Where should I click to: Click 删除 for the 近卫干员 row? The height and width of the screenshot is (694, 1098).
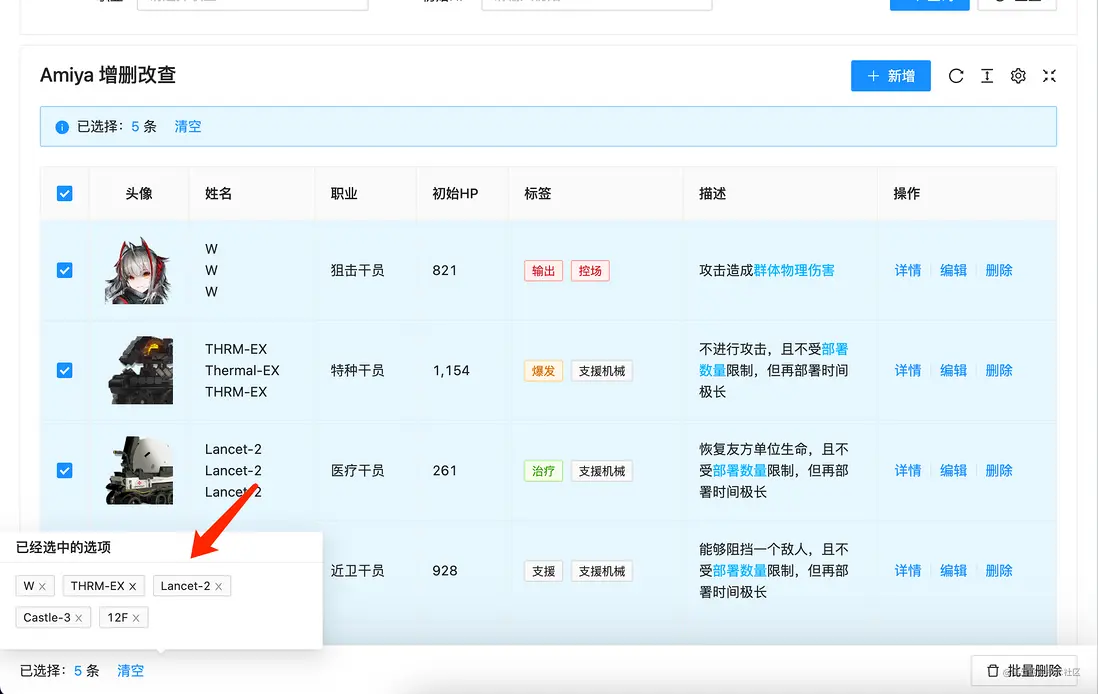click(x=999, y=571)
